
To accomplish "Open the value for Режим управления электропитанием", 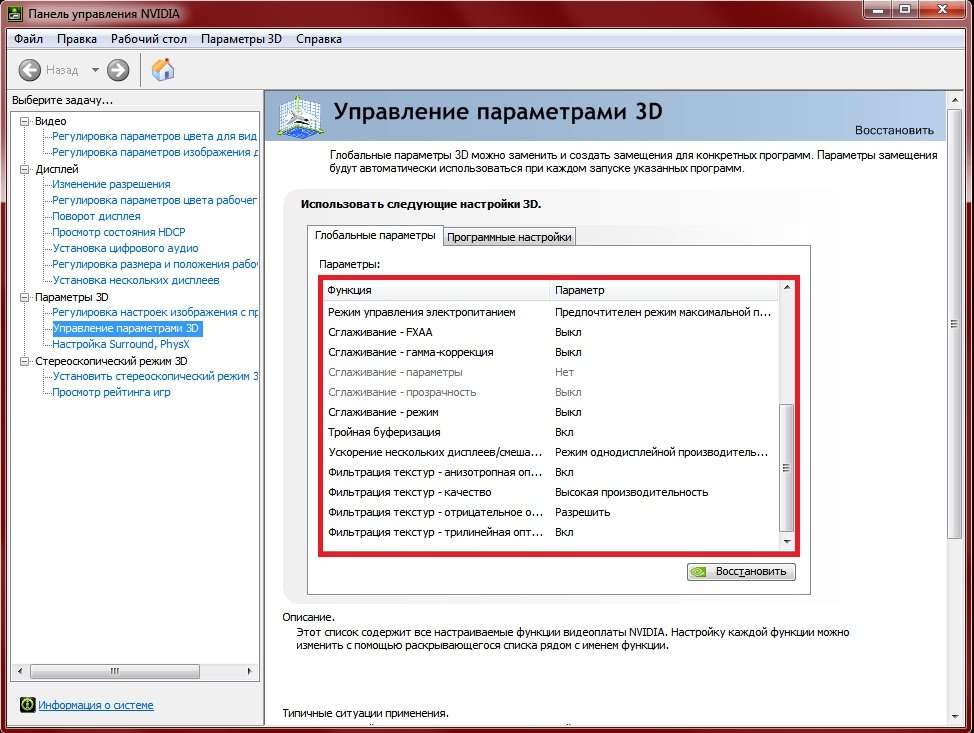I will [663, 312].
